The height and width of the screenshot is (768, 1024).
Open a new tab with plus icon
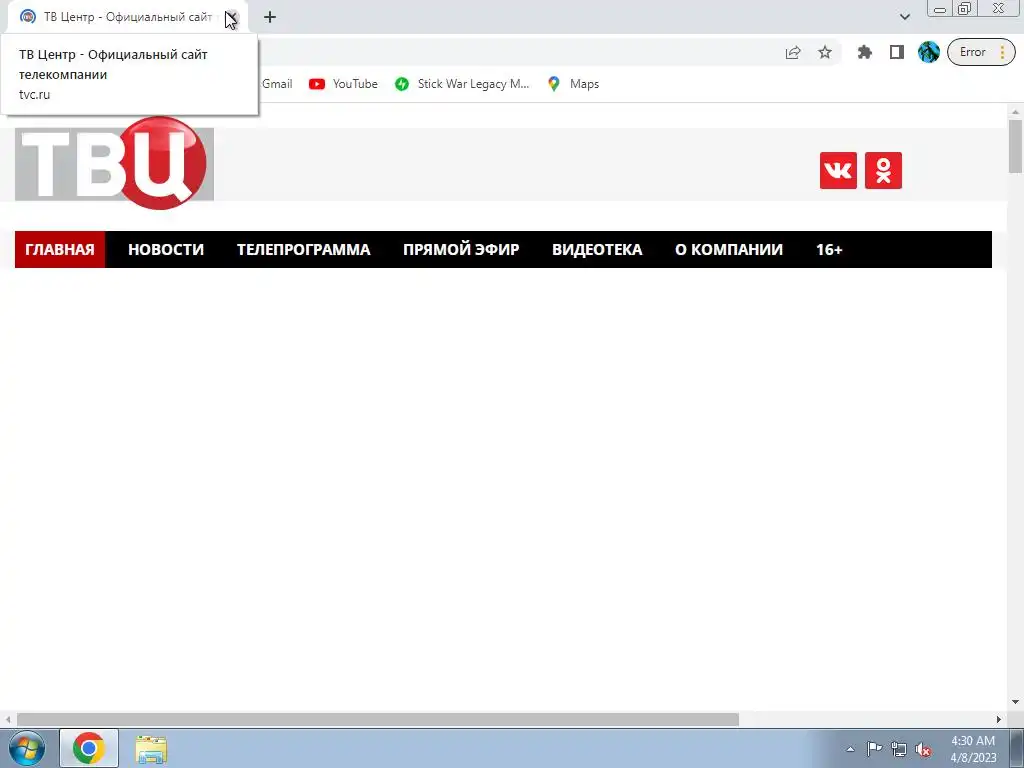[270, 17]
